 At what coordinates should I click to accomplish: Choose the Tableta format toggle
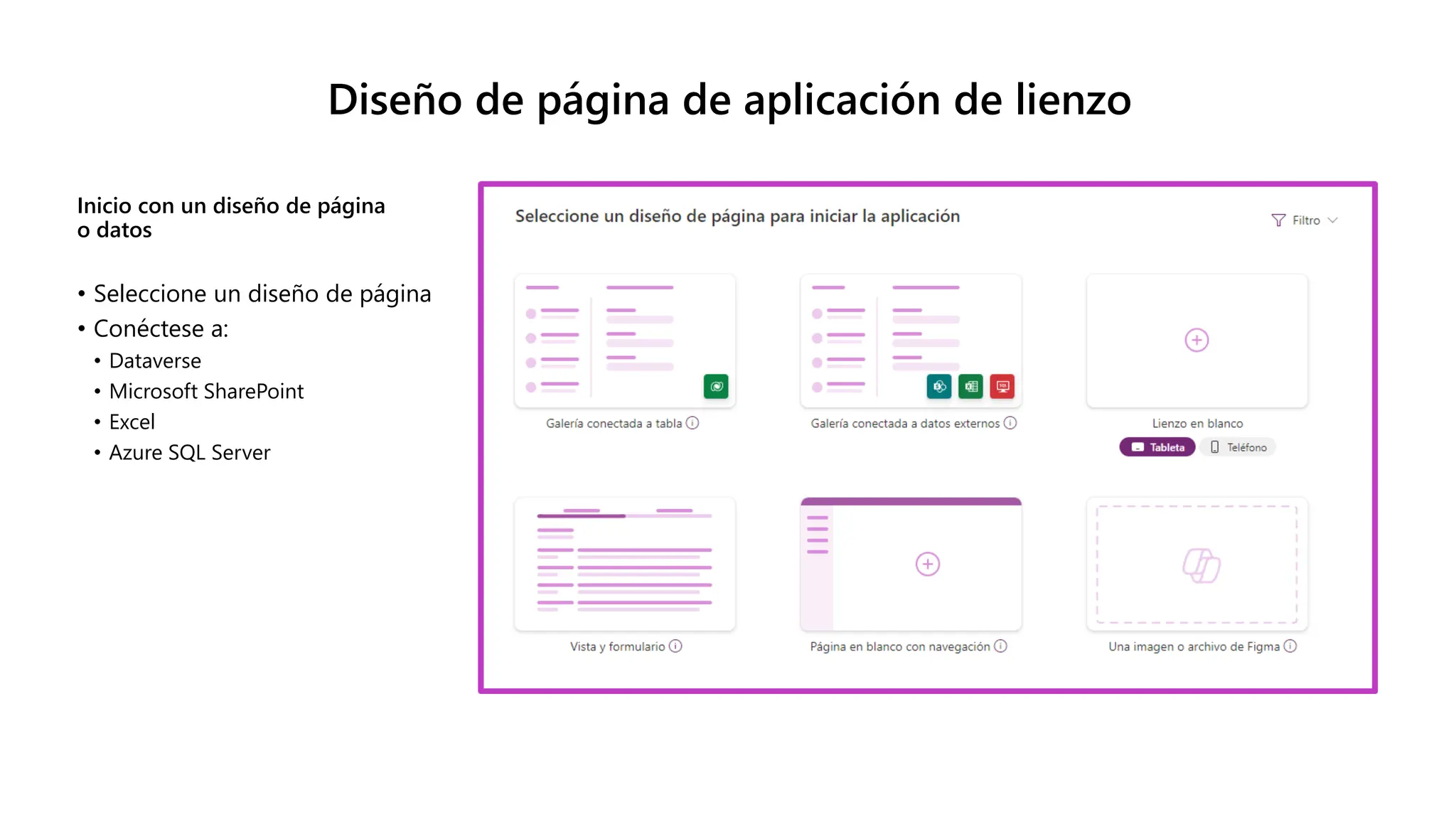(1157, 447)
